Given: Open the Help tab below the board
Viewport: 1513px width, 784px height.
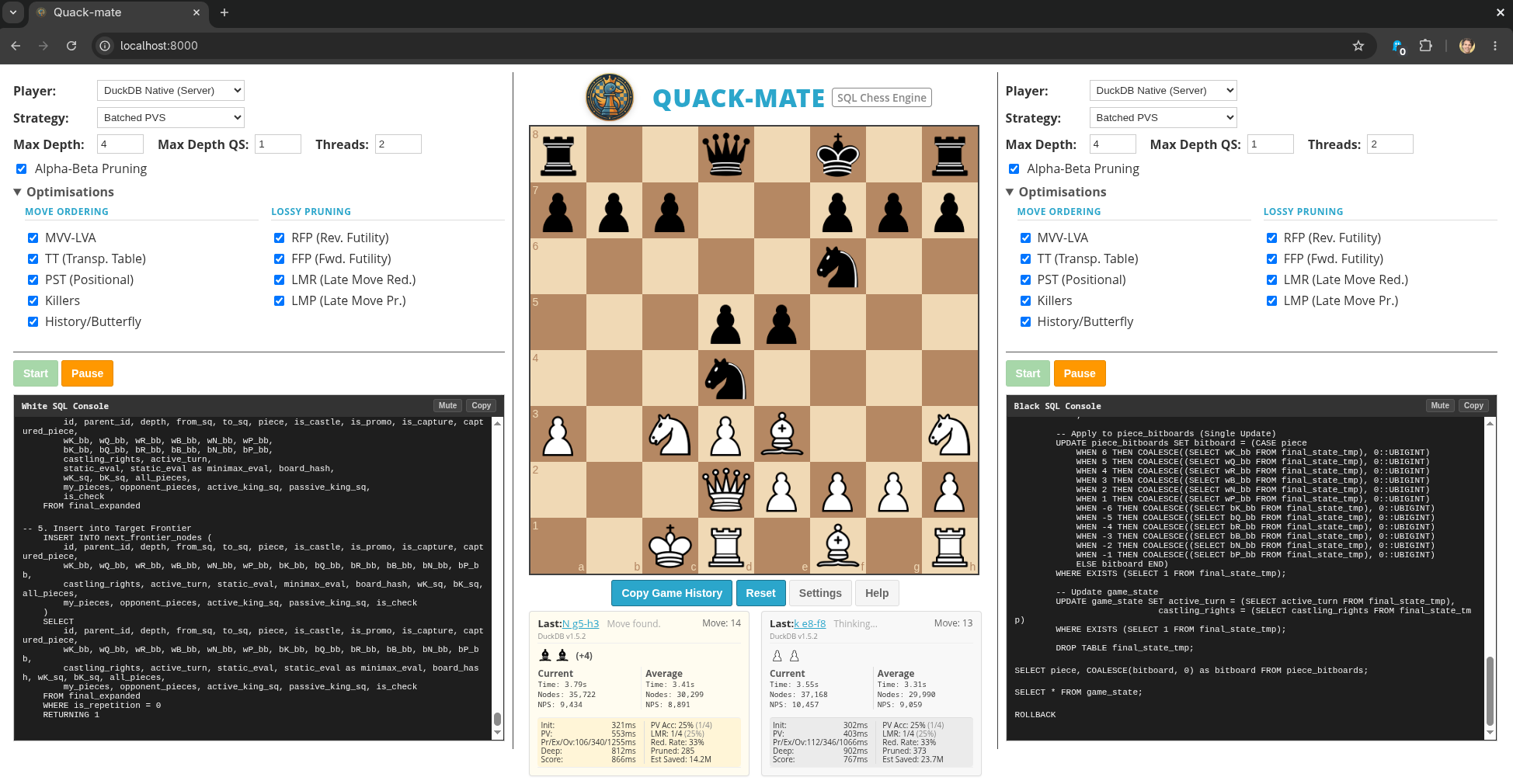Looking at the screenshot, I should (877, 593).
